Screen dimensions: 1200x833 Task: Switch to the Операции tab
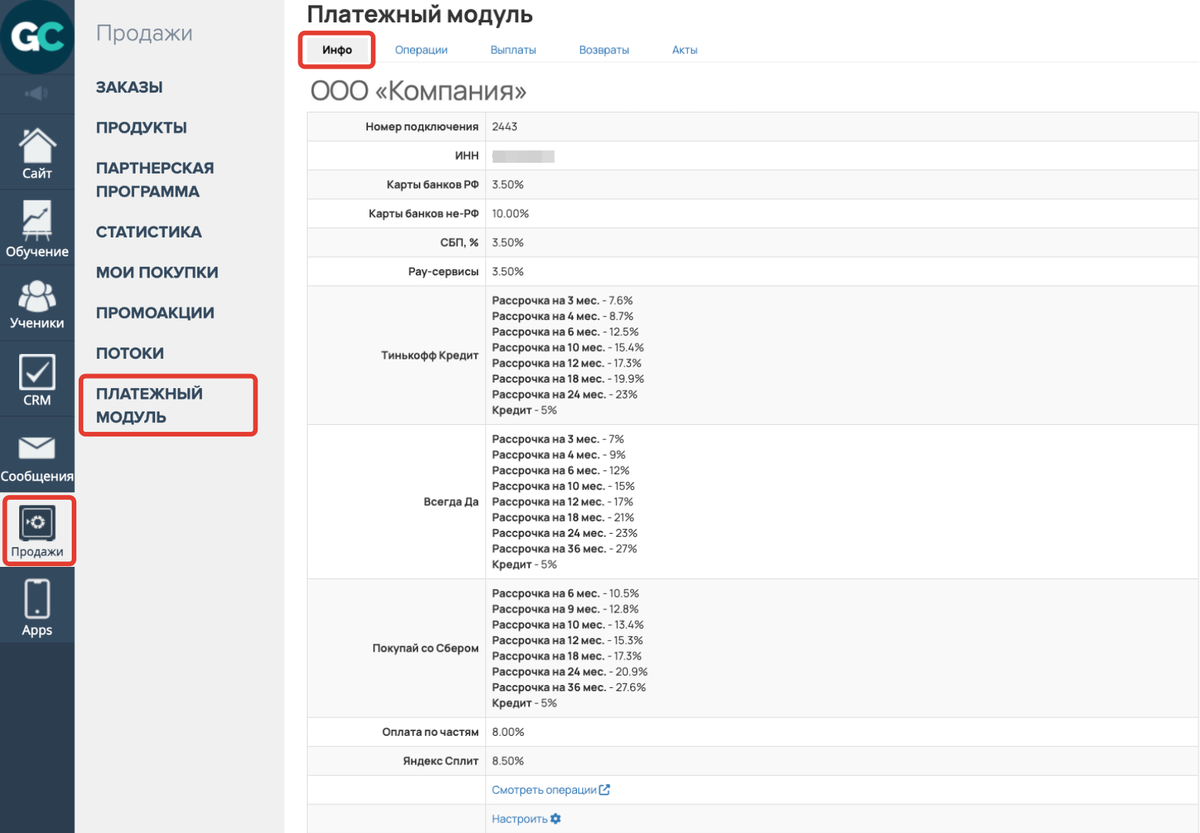point(421,50)
